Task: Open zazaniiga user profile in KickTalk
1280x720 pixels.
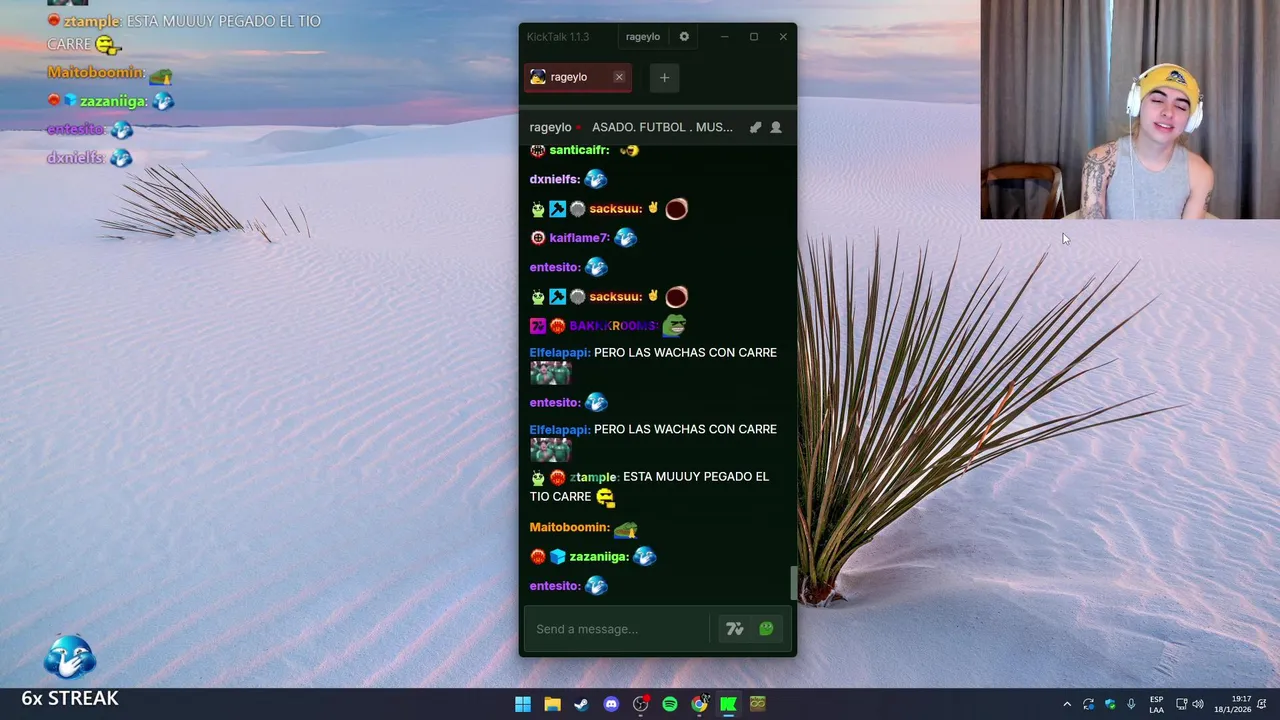Action: tap(599, 557)
